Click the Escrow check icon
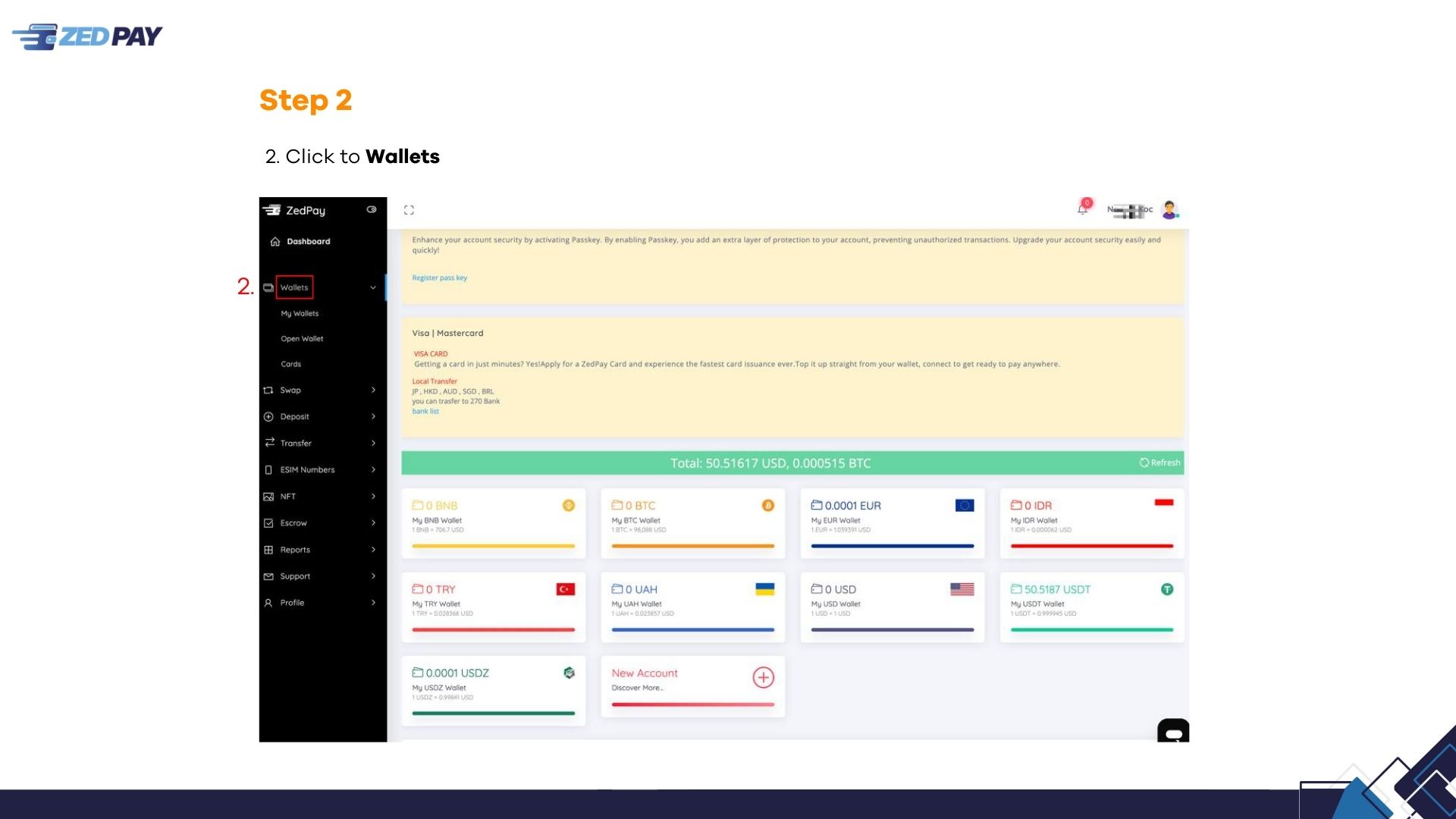The width and height of the screenshot is (1456, 819). pyautogui.click(x=268, y=523)
